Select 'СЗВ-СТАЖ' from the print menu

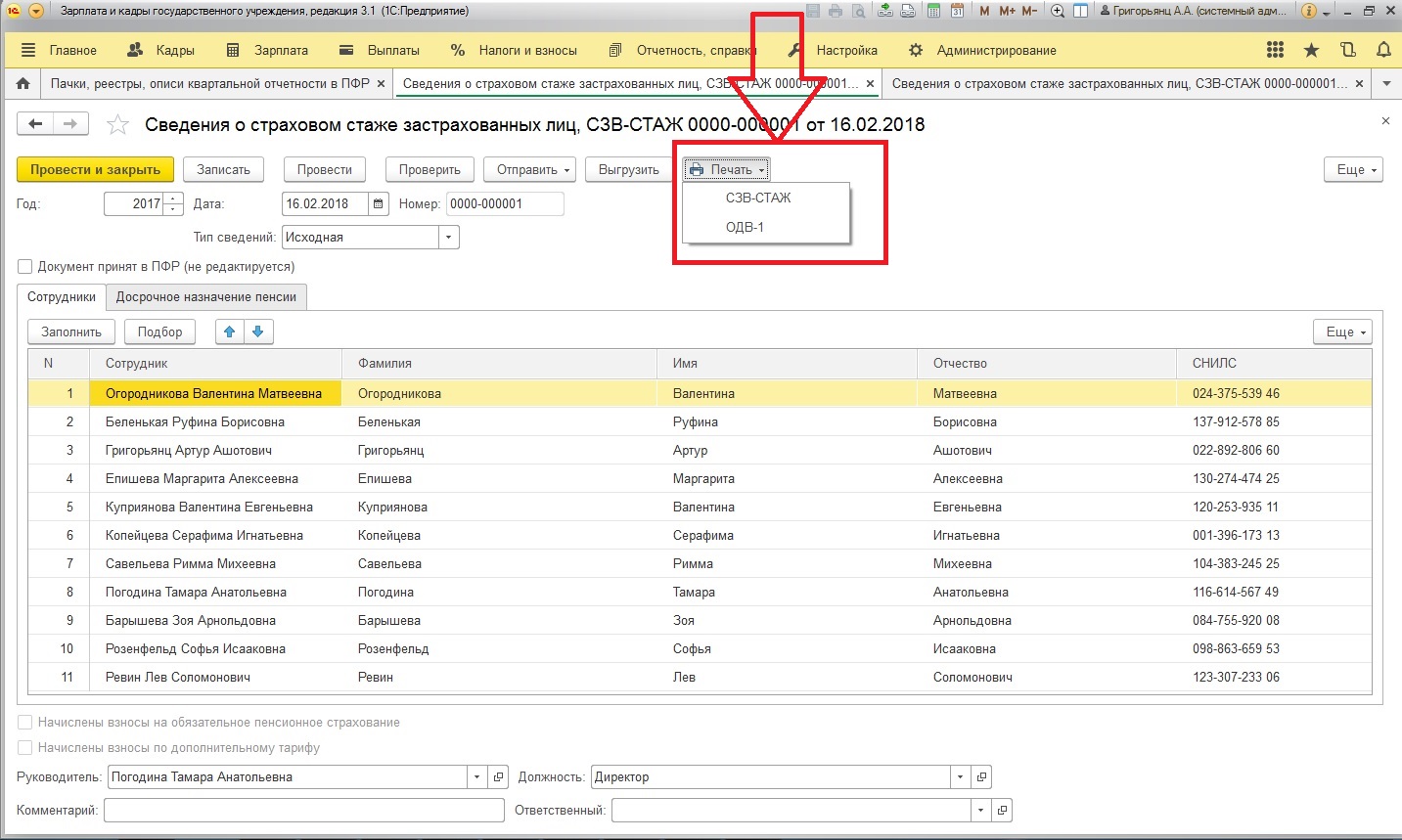click(x=757, y=198)
